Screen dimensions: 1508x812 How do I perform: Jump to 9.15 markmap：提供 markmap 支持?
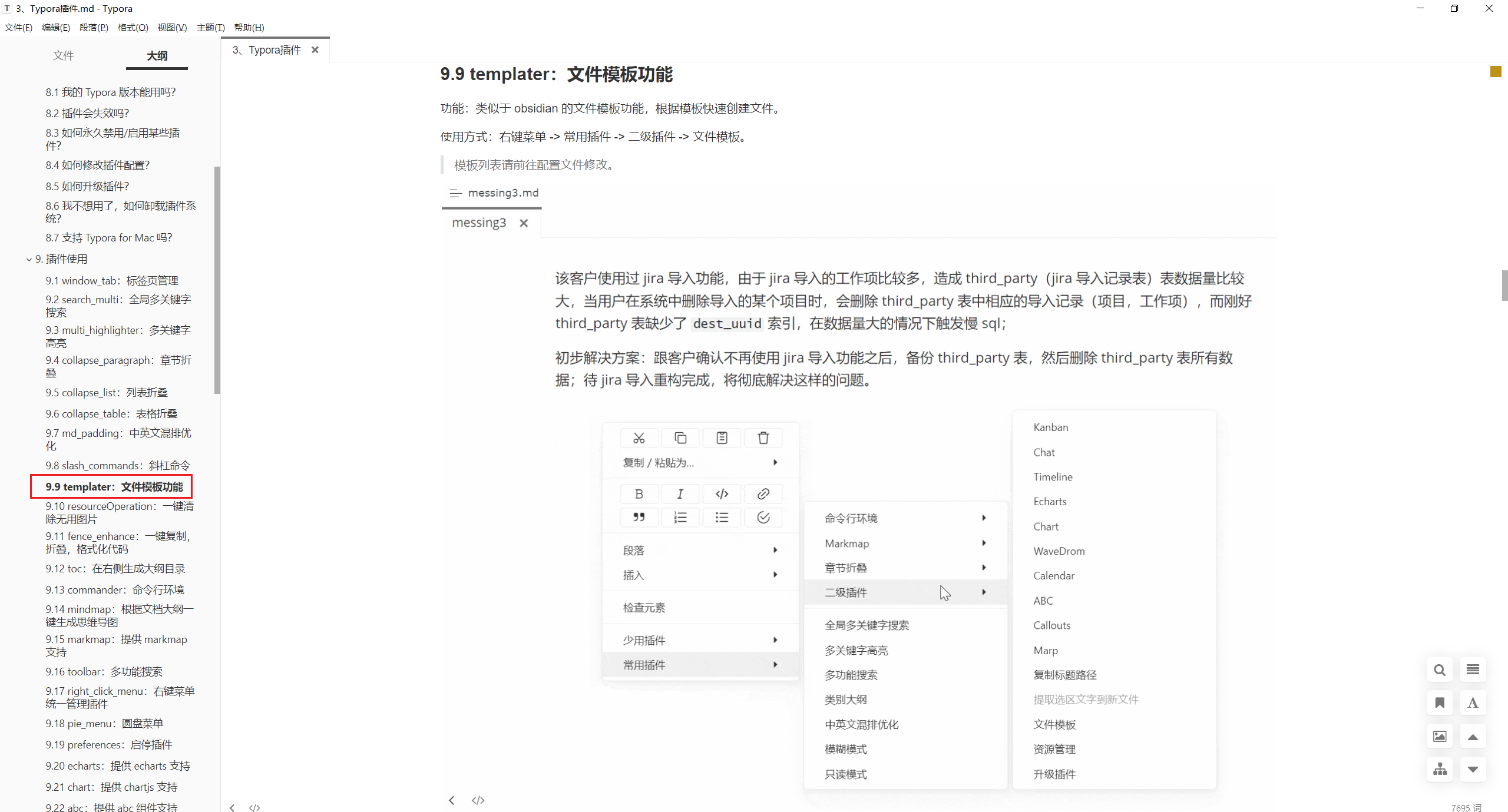pyautogui.click(x=117, y=646)
